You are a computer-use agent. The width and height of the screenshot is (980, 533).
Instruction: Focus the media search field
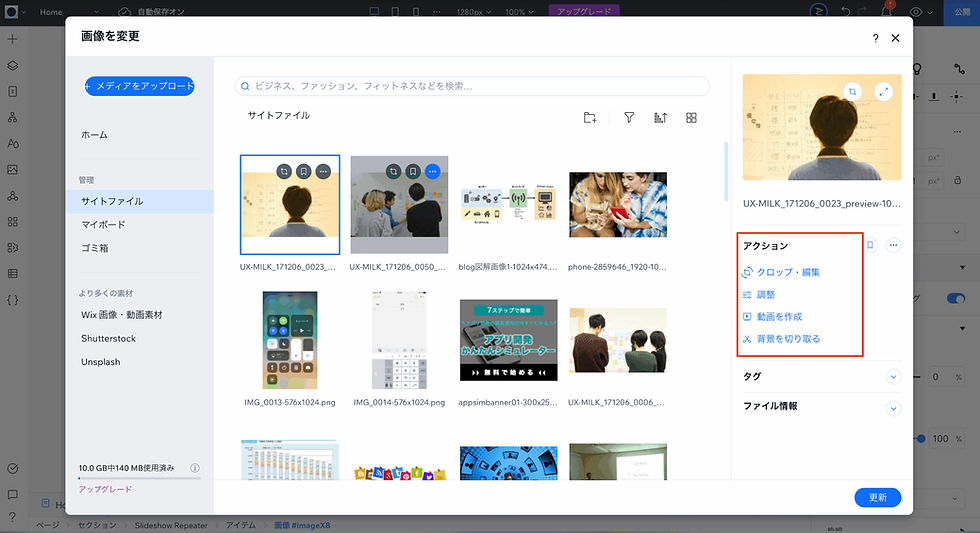[472, 86]
